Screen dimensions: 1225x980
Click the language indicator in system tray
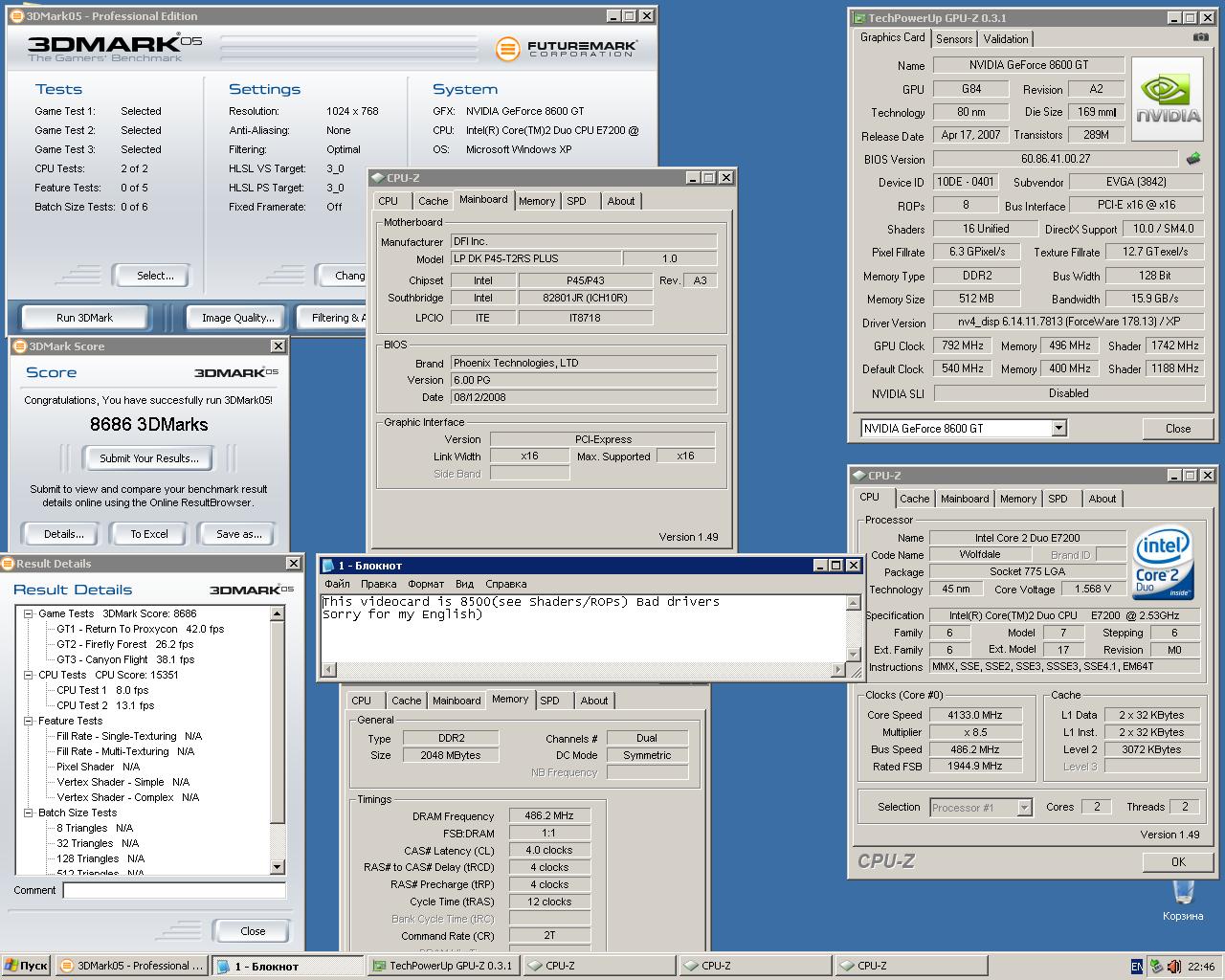click(1136, 966)
